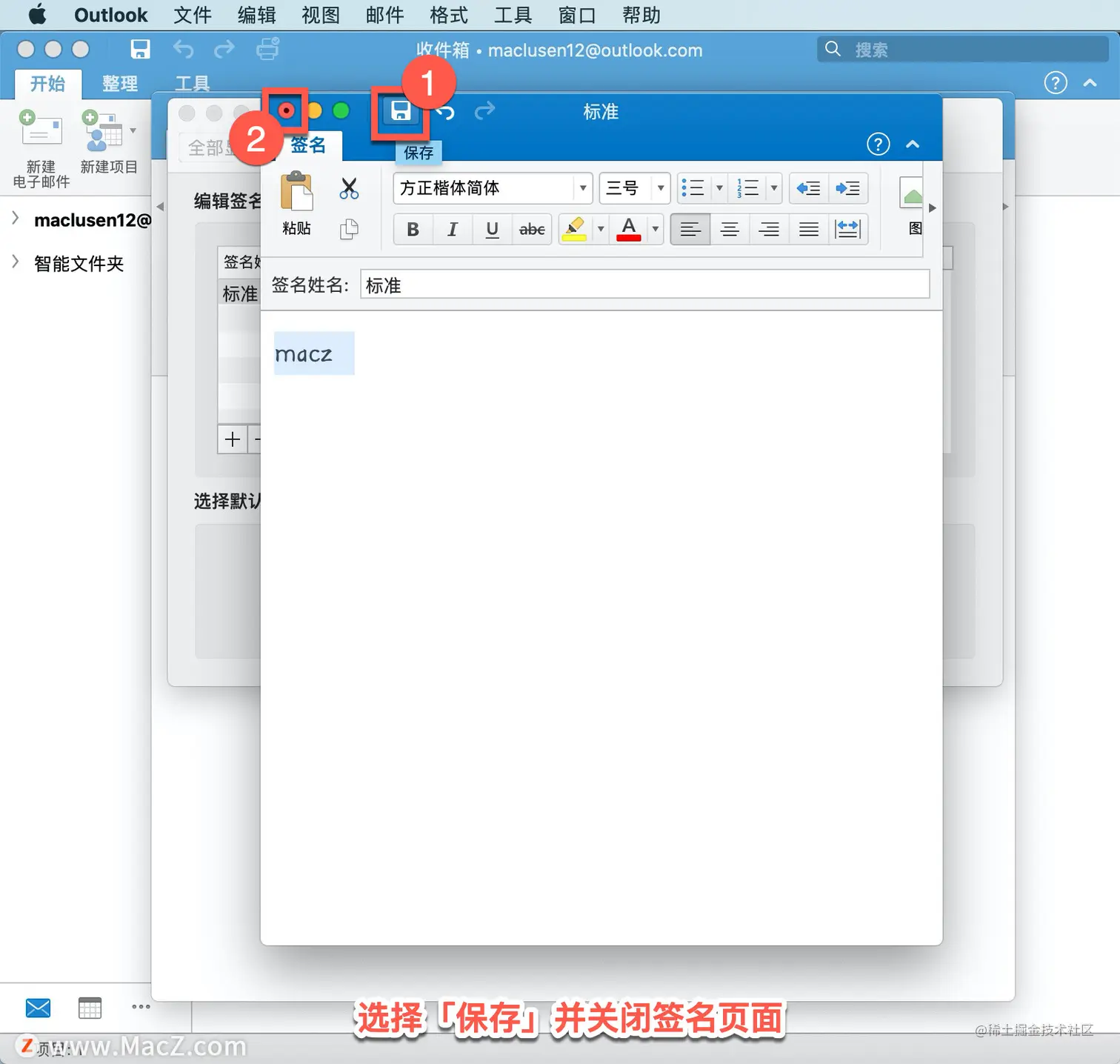Expand ribbon overflow arrow beside picture icon
The width and height of the screenshot is (1120, 1064).
point(933,208)
